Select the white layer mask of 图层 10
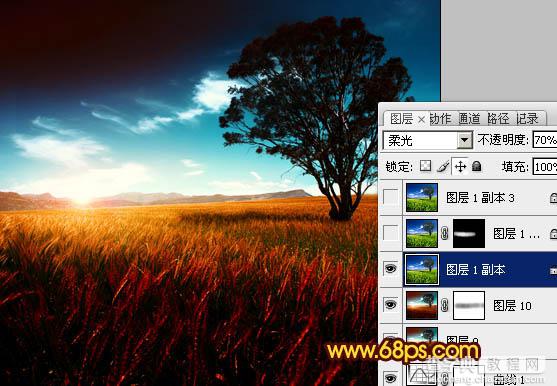Image resolution: width=557 pixels, height=386 pixels. click(469, 305)
